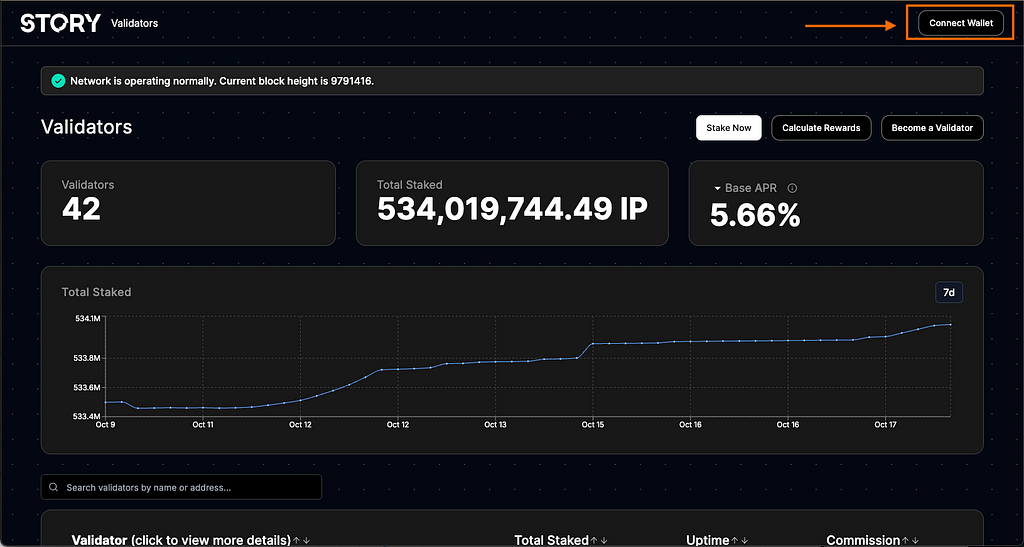1024x547 pixels.
Task: Click the Oct 15 point on chart line
Action: tap(593, 343)
